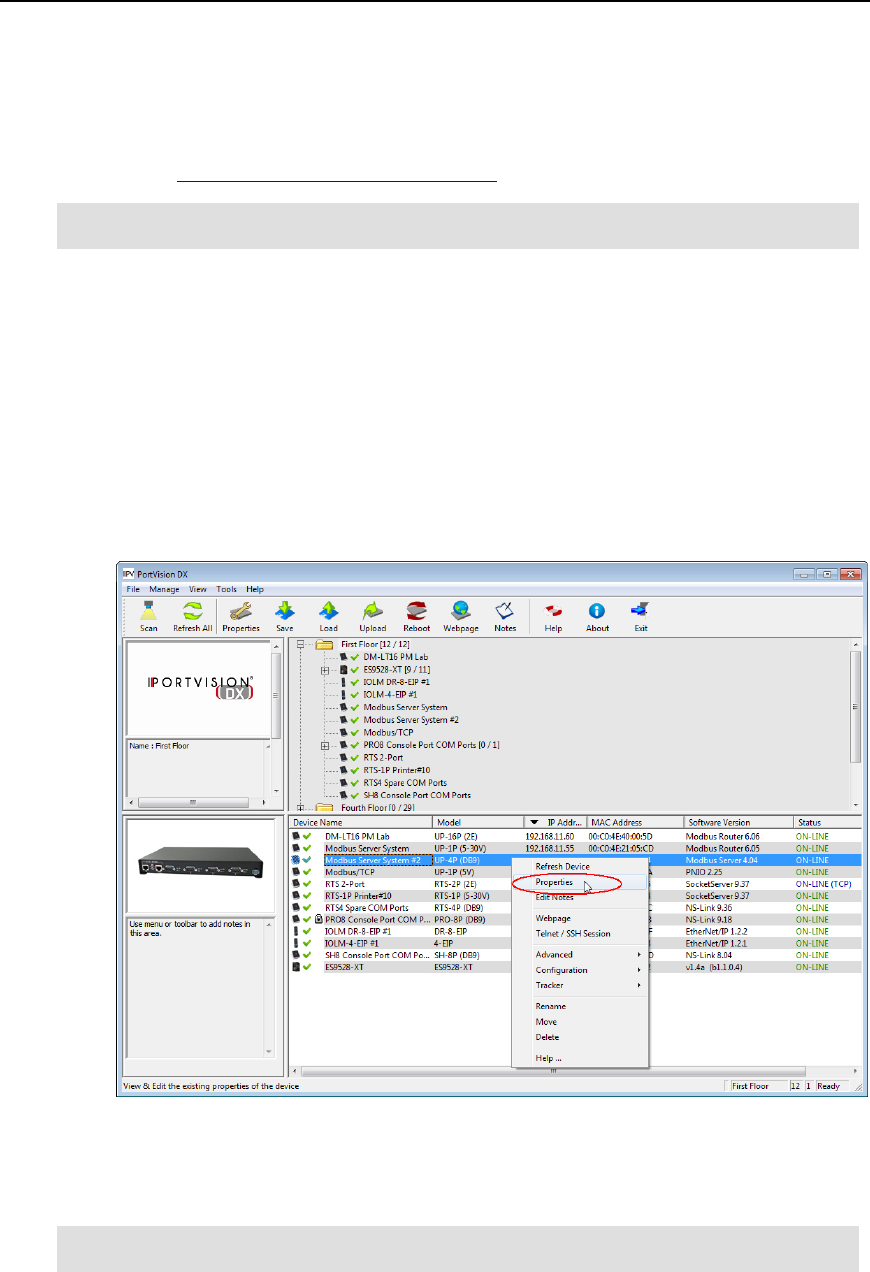Sort by Software Version column header
The height and width of the screenshot is (1272, 870).
point(738,822)
